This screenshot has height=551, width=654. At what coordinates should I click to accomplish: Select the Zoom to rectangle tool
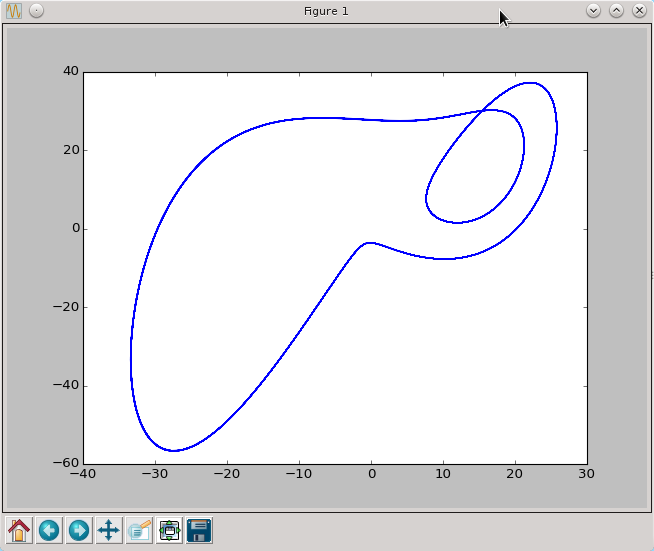[x=139, y=530]
